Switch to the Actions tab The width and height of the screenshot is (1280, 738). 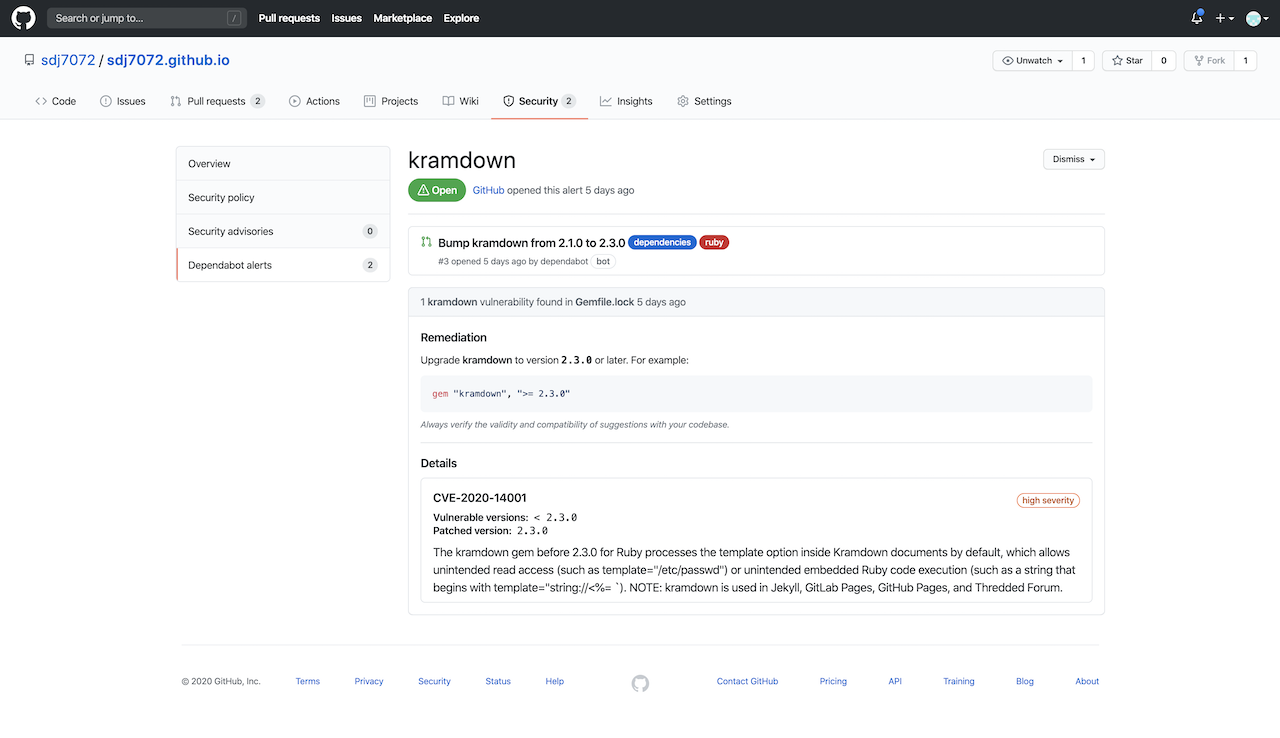click(x=314, y=101)
